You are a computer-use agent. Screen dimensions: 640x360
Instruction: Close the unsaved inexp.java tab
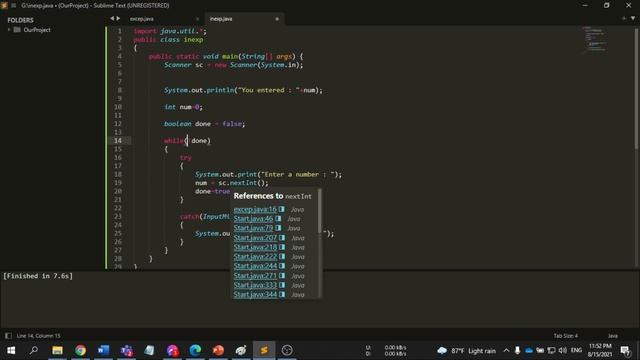[277, 19]
